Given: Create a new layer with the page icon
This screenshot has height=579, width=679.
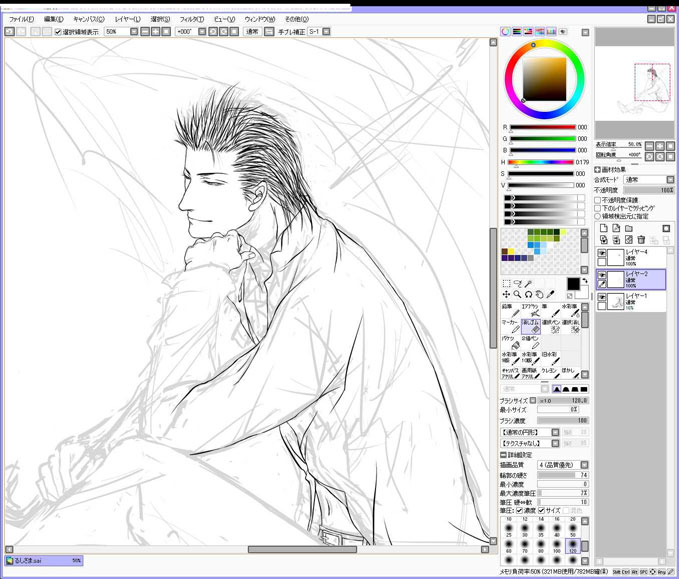Looking at the screenshot, I should pos(603,228).
